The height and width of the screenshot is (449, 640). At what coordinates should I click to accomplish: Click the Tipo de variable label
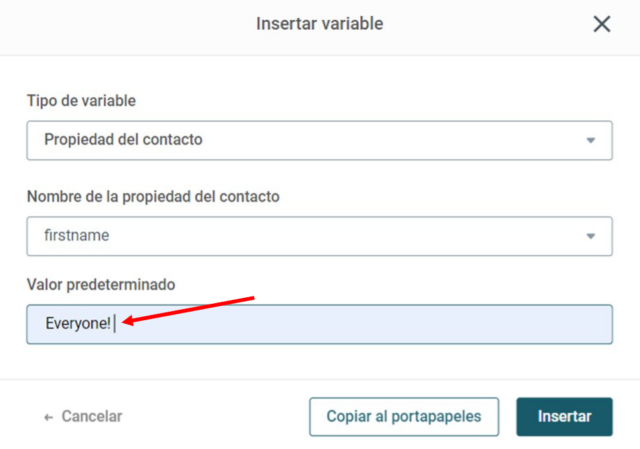[x=81, y=101]
